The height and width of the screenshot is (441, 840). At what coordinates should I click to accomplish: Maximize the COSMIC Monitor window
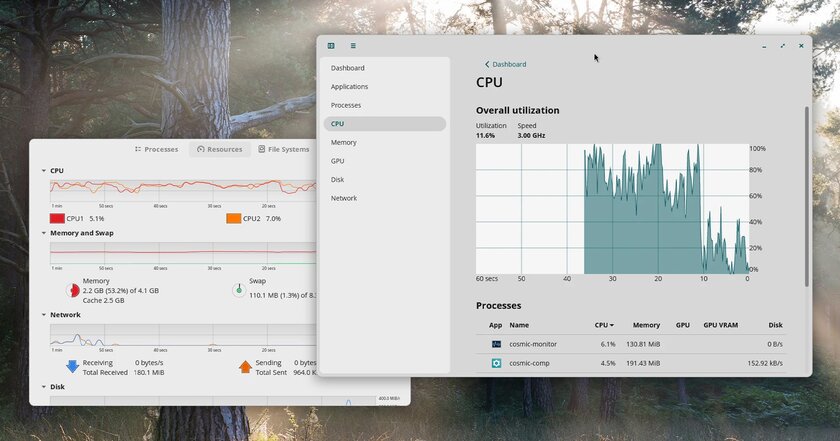pos(783,46)
